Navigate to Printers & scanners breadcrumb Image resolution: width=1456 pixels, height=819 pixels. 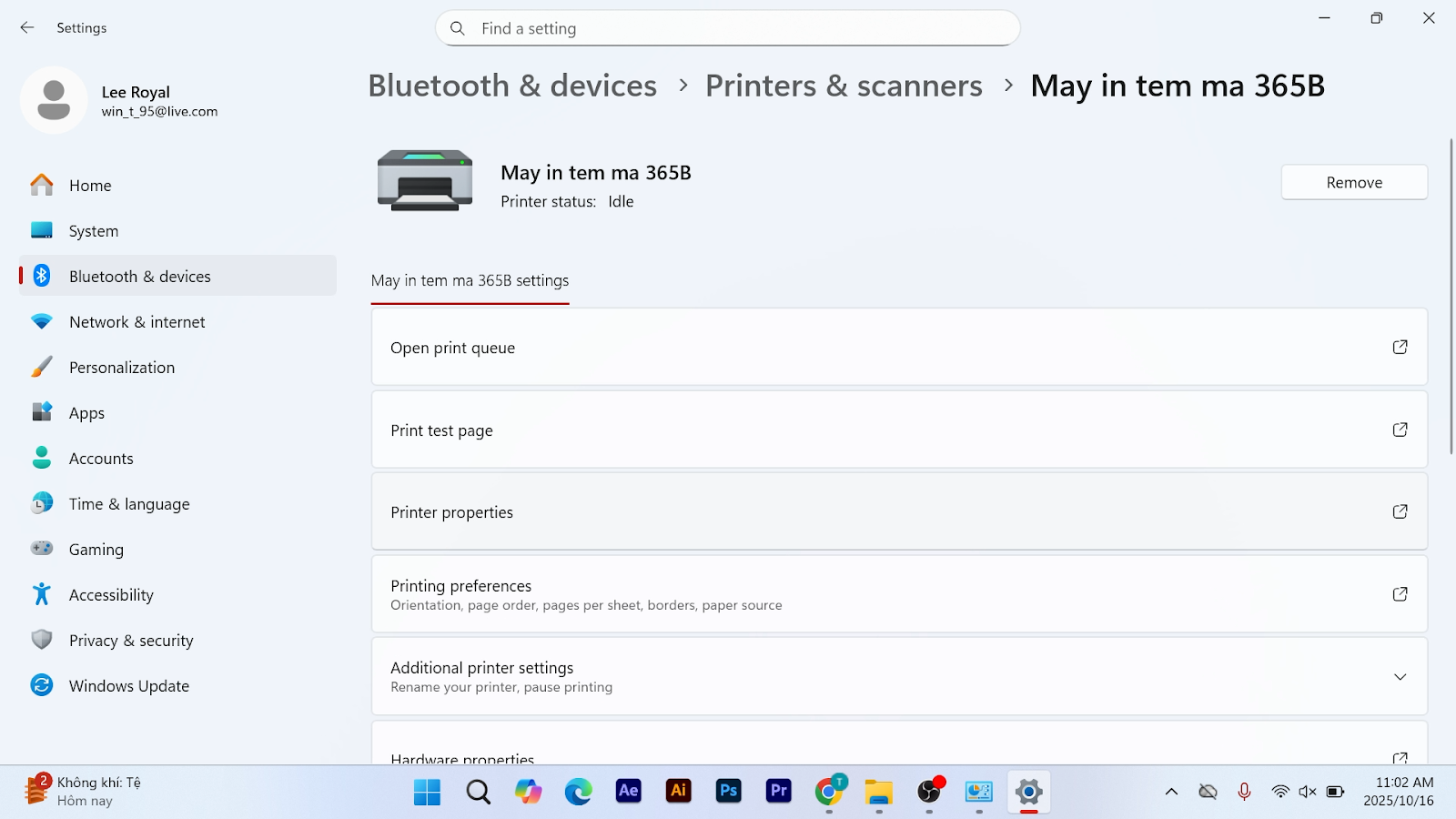[844, 86]
